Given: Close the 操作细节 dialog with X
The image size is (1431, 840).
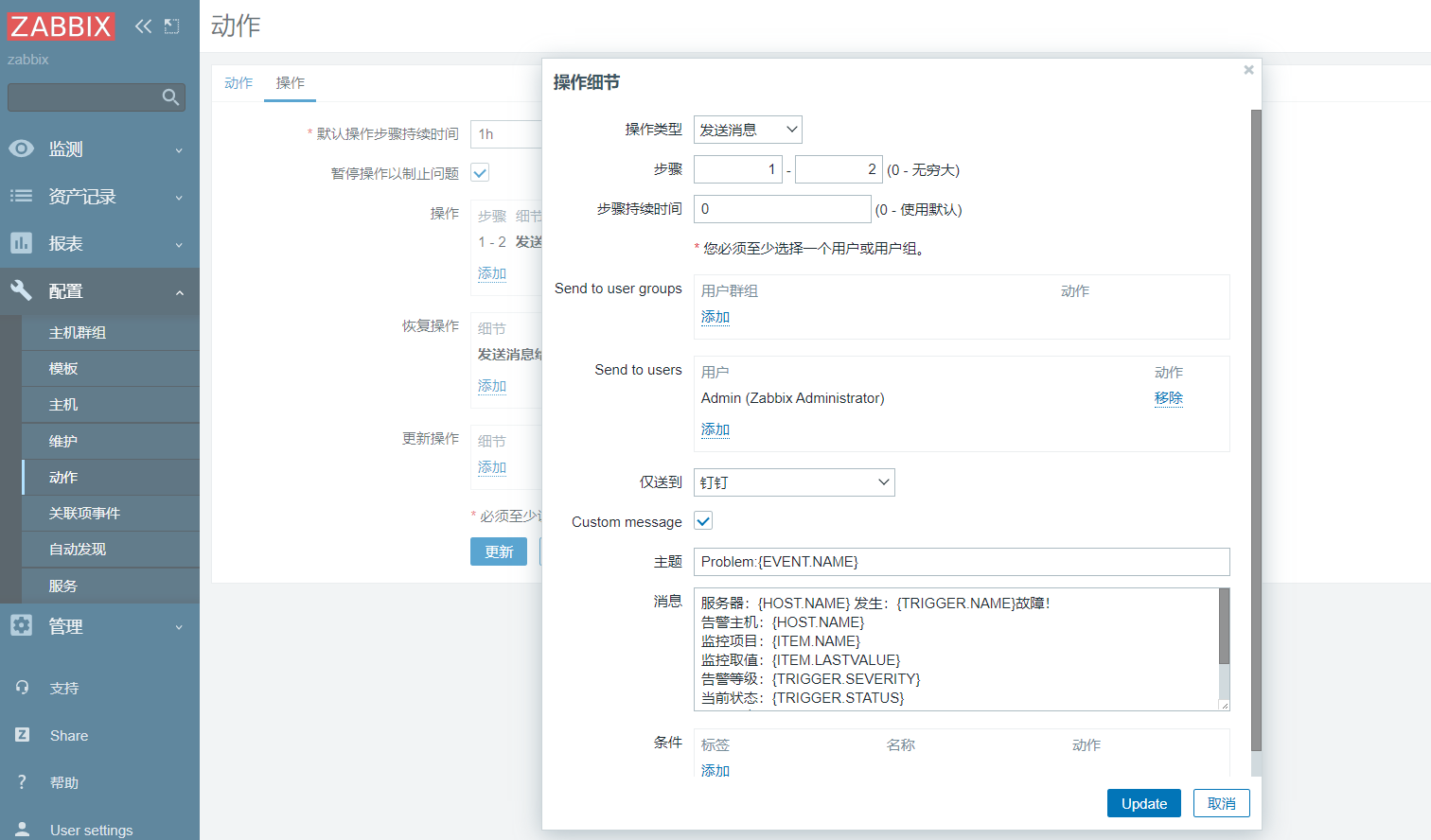Looking at the screenshot, I should click(x=1248, y=70).
